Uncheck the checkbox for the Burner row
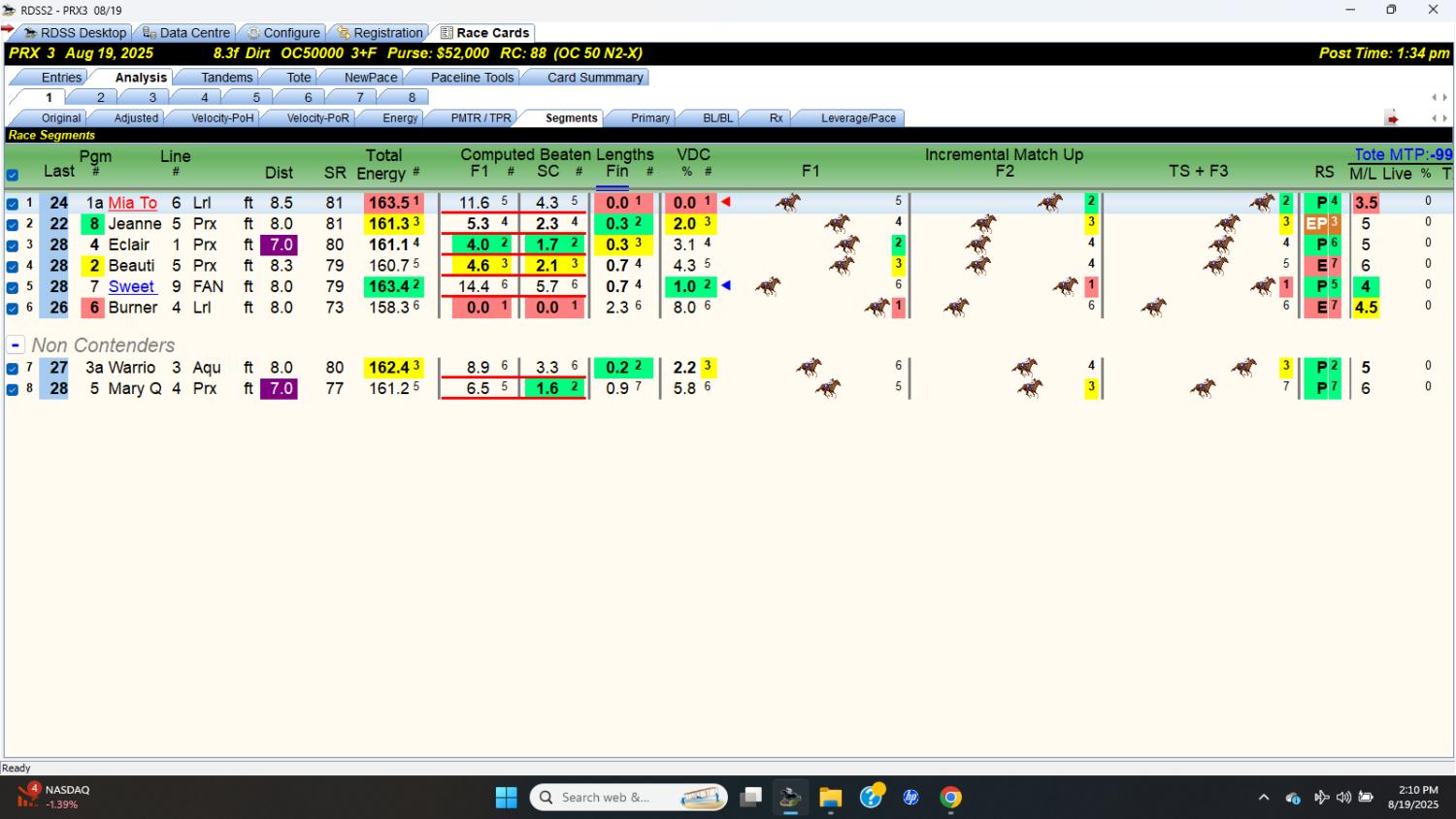 pos(13,309)
